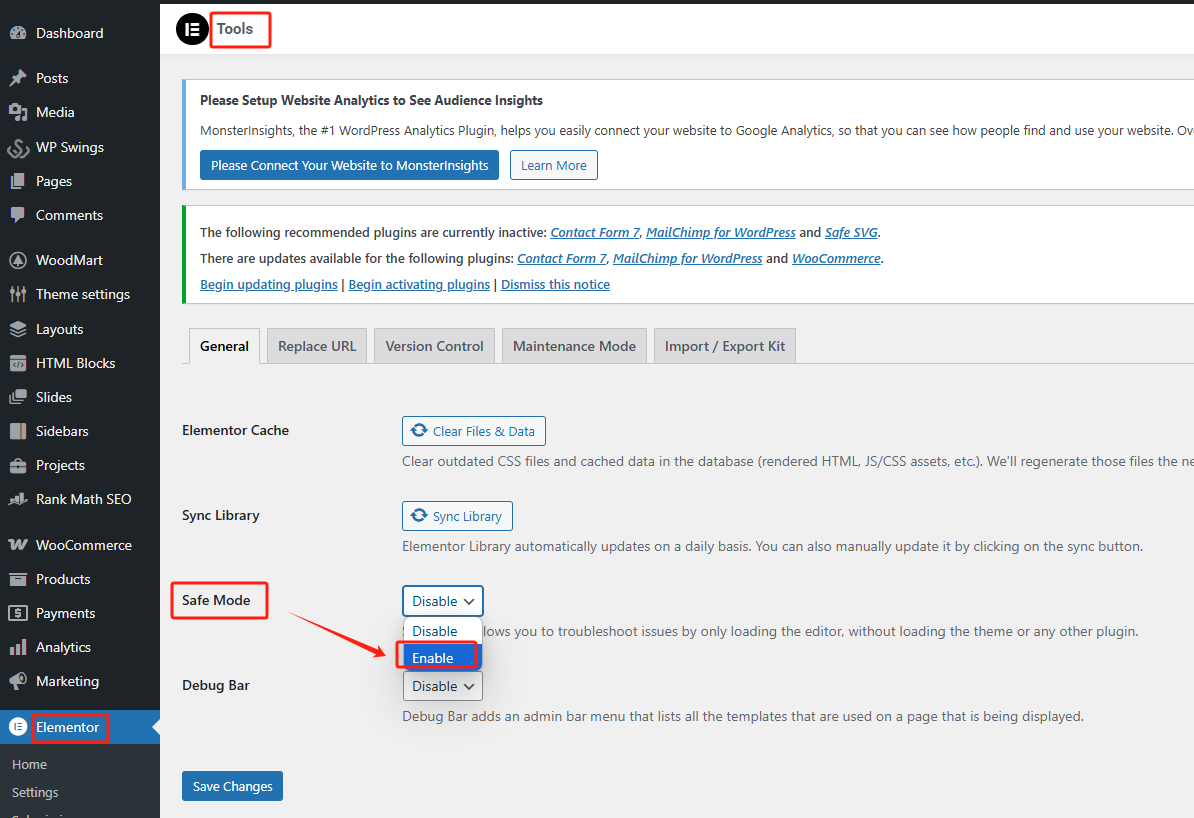The width and height of the screenshot is (1194, 818).
Task: Click the Dashboard gauge icon
Action: click(17, 33)
